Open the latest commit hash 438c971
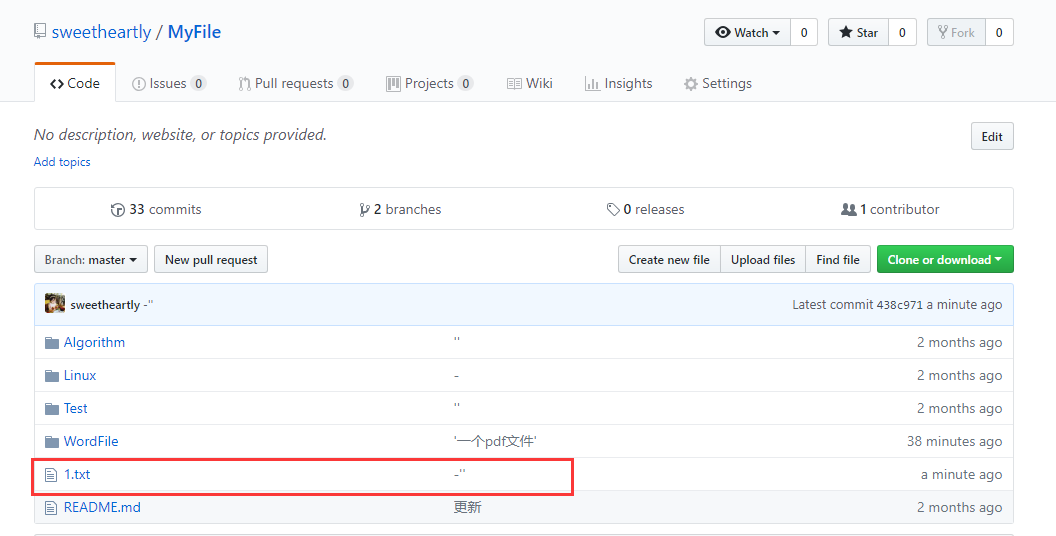The height and width of the screenshot is (536, 1056). click(899, 305)
